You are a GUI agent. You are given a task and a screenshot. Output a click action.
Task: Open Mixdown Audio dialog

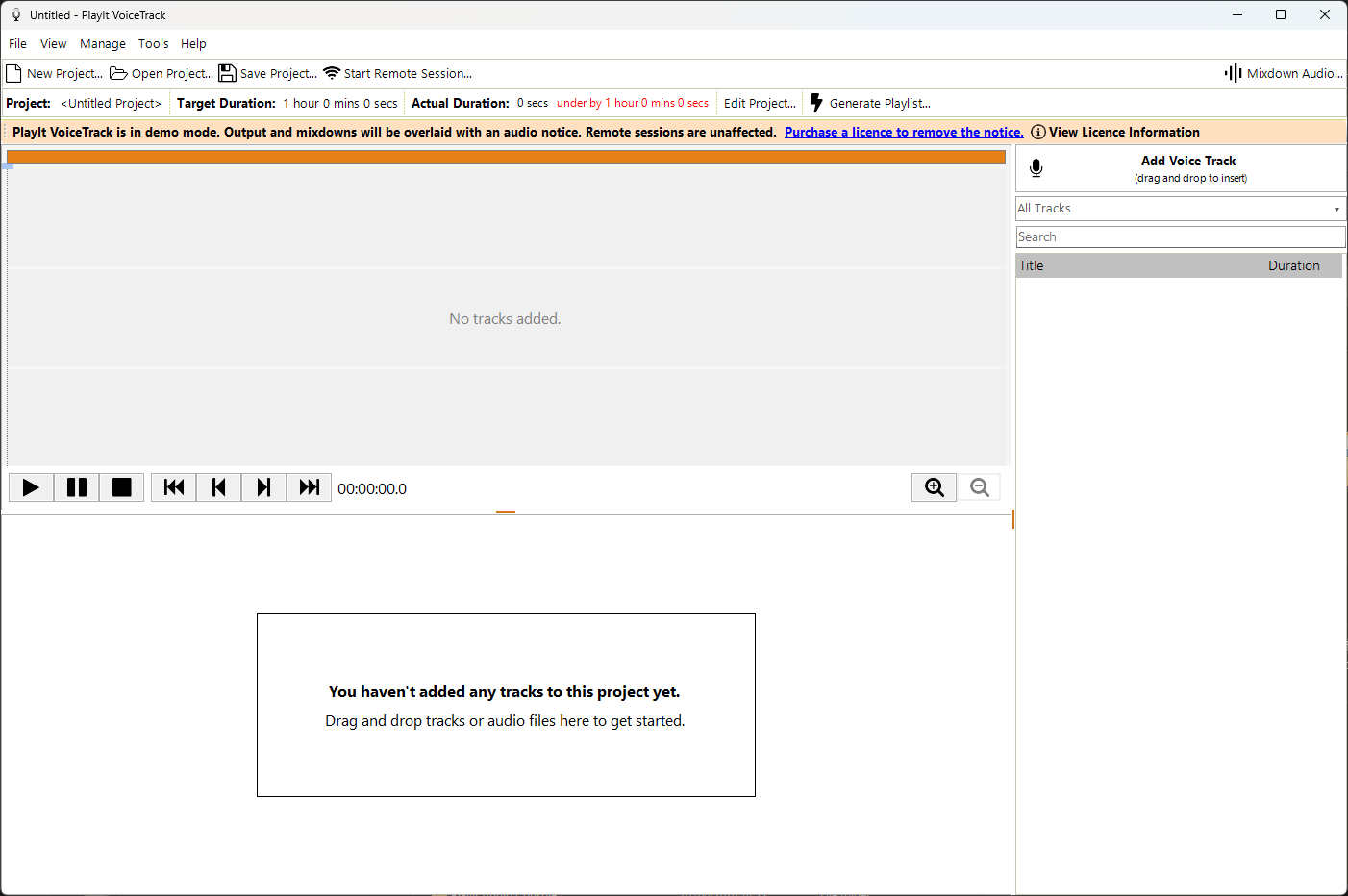(1284, 73)
